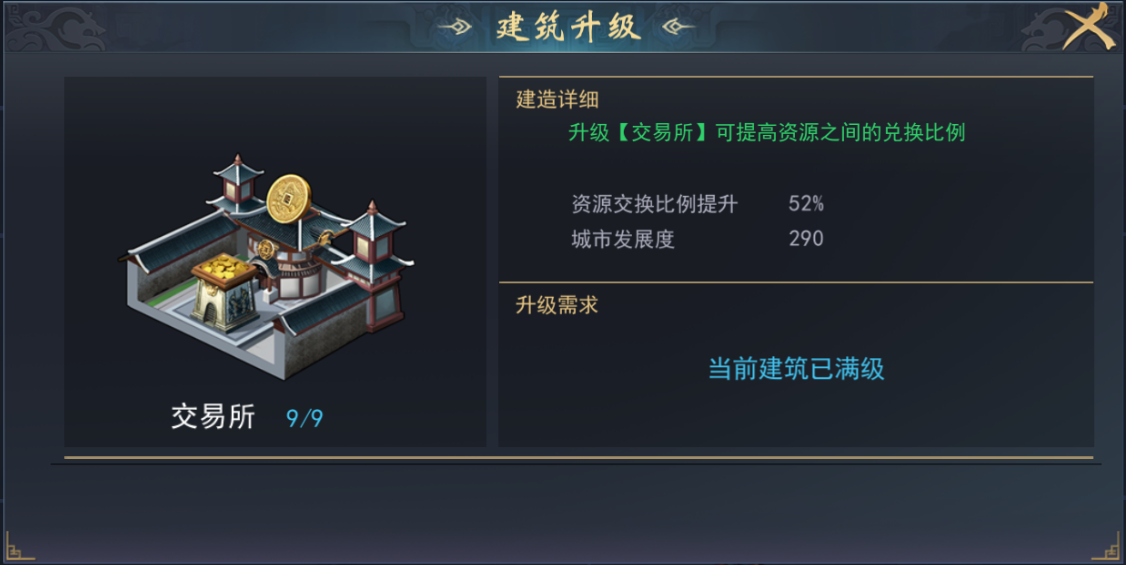
Task: Click the left pagoda tower of building
Action: [x=238, y=184]
